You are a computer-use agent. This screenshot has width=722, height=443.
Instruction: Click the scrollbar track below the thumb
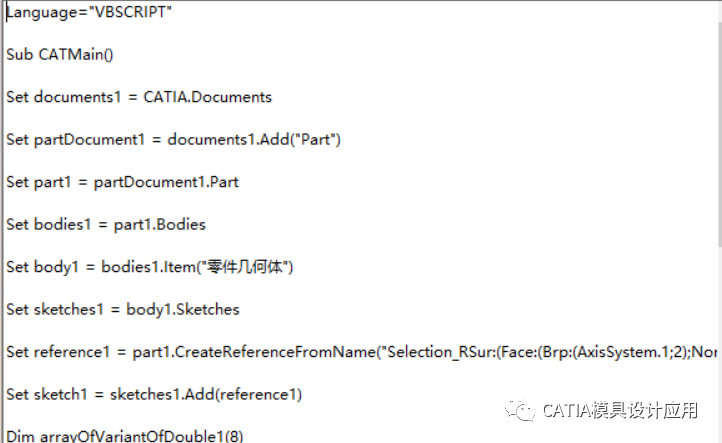pos(719,344)
